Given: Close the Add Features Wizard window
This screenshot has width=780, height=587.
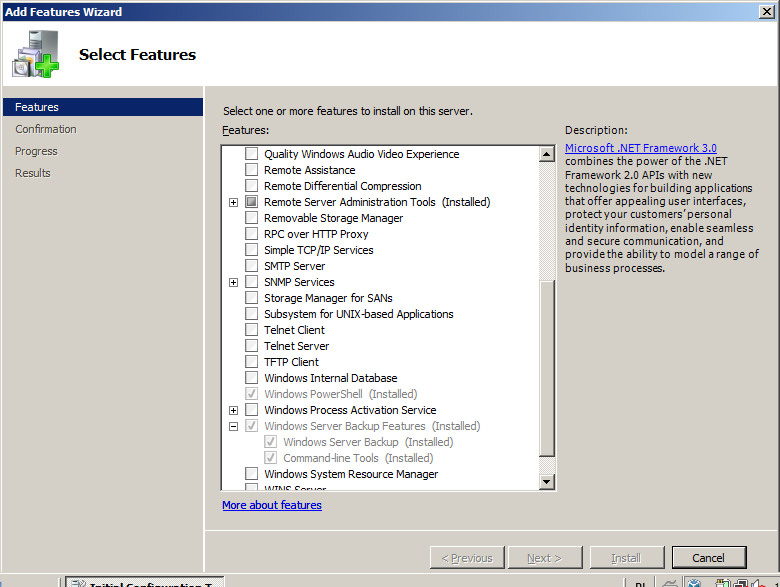Looking at the screenshot, I should pos(767,11).
